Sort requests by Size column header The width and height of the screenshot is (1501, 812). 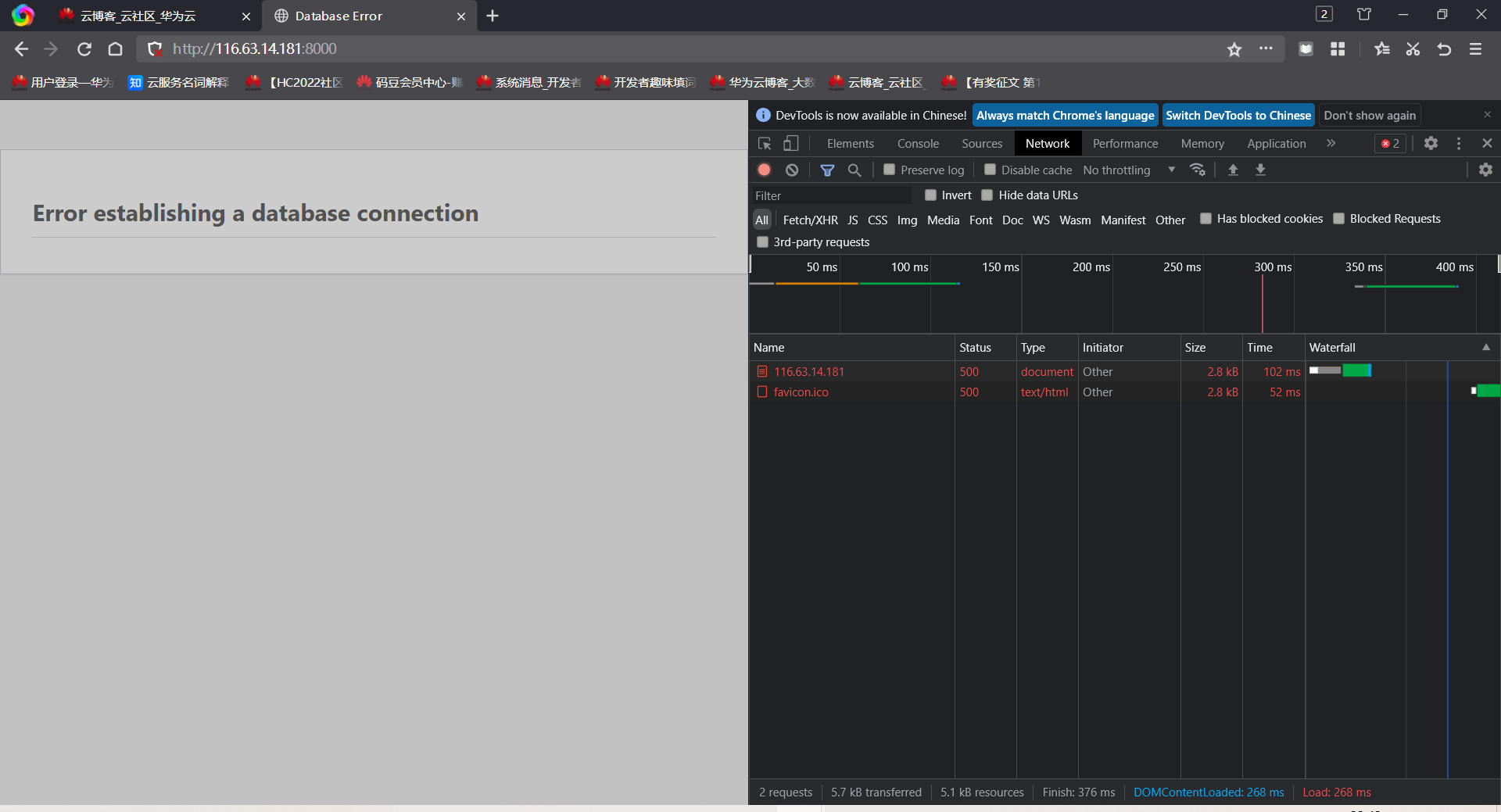point(1211,347)
